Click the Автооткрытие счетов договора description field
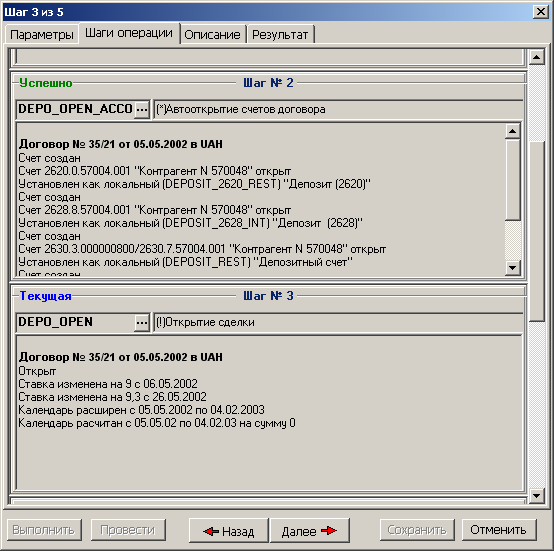 click(338, 109)
